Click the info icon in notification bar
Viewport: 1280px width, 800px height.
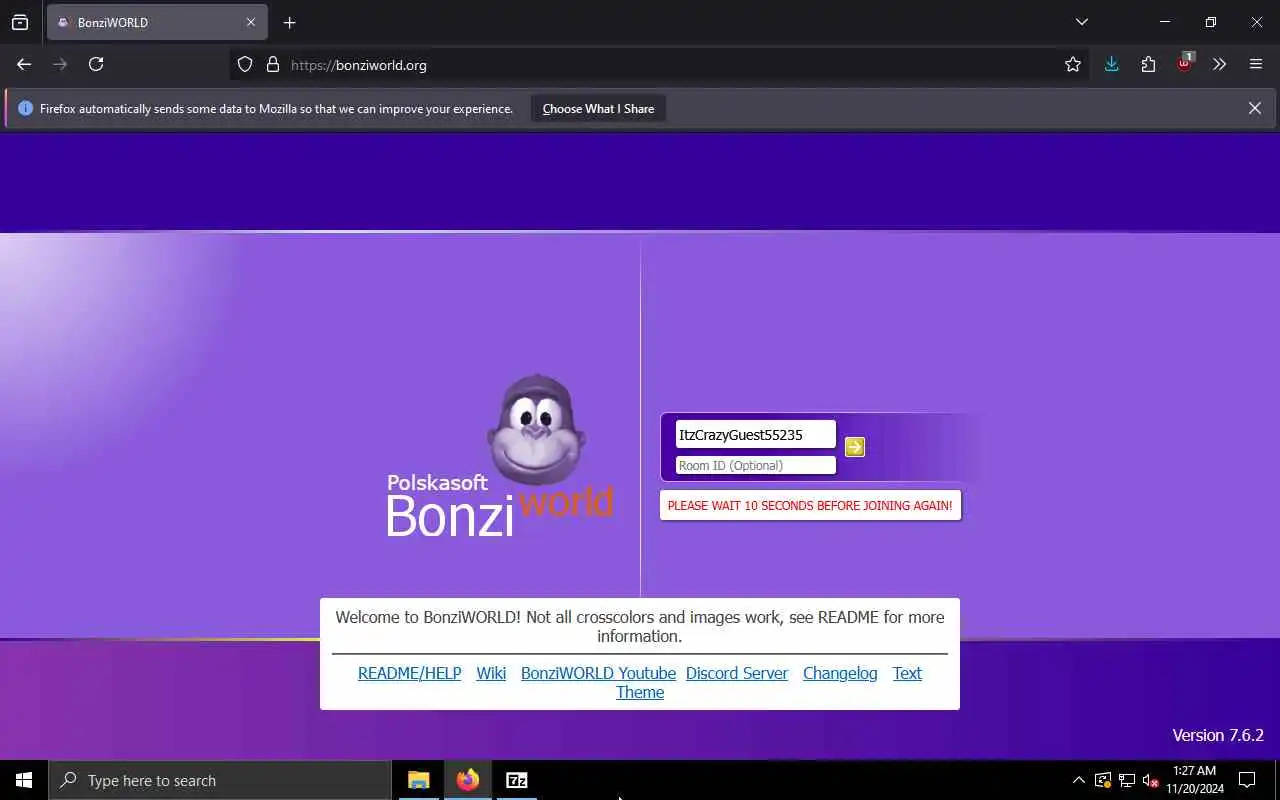click(25, 108)
